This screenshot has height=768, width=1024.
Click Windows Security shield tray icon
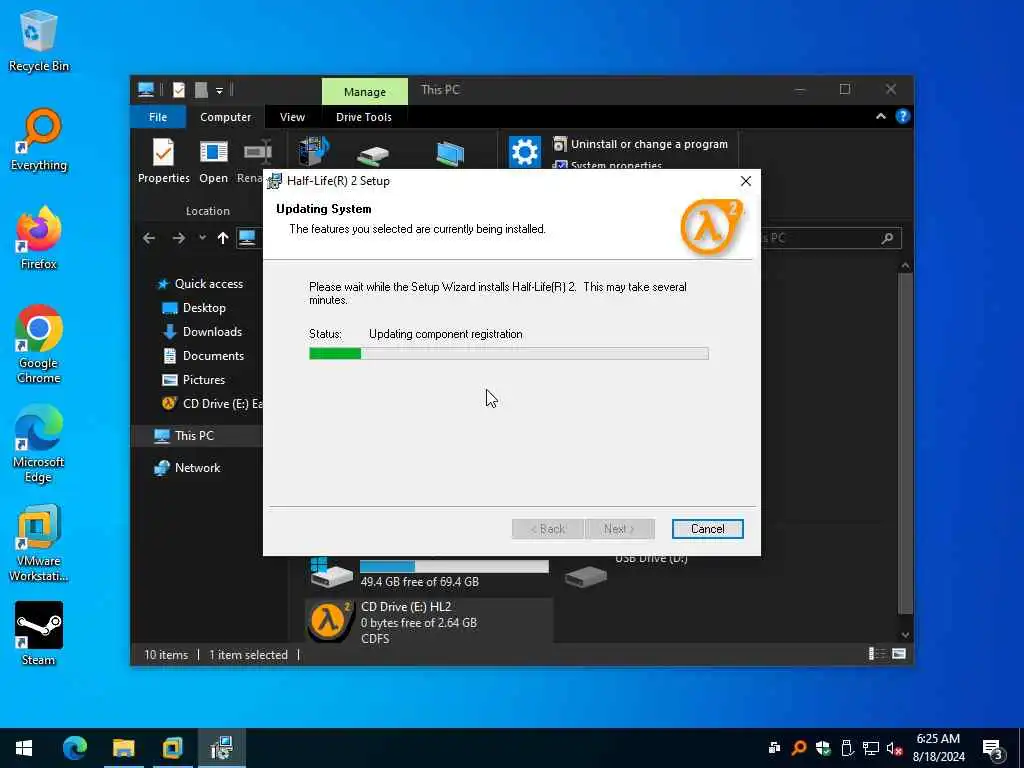click(823, 748)
